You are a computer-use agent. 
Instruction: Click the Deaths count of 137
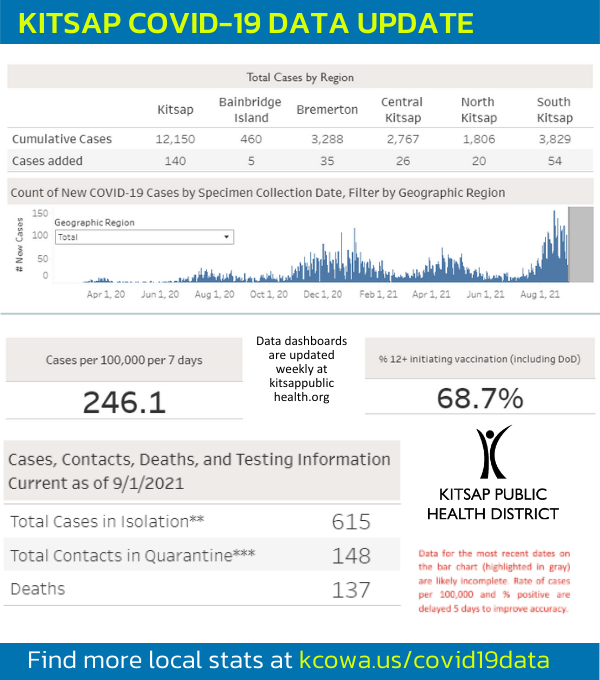click(351, 589)
